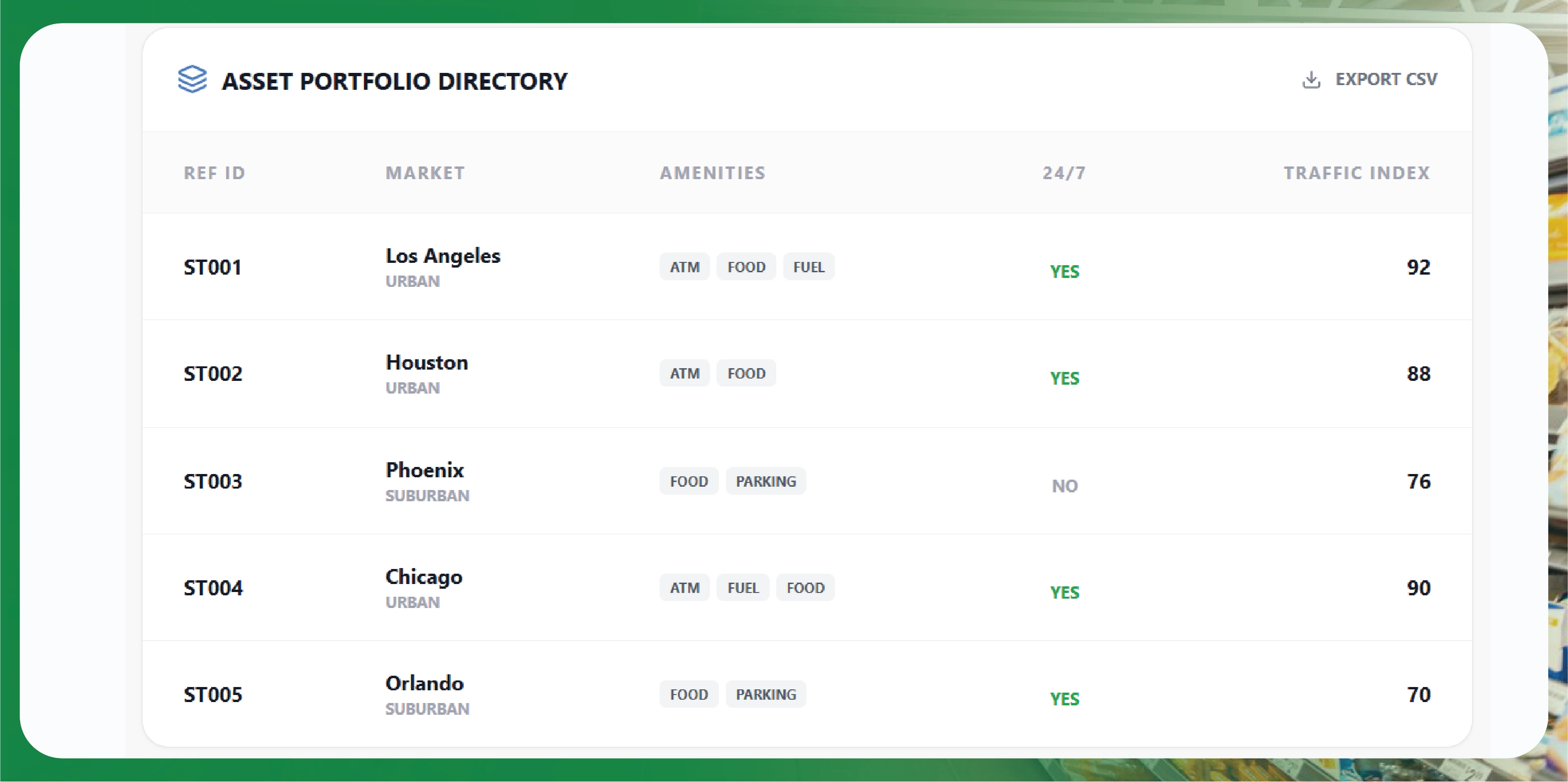Click the download icon beside Export CSV
Screen dimensions: 1568x782
tap(1311, 80)
